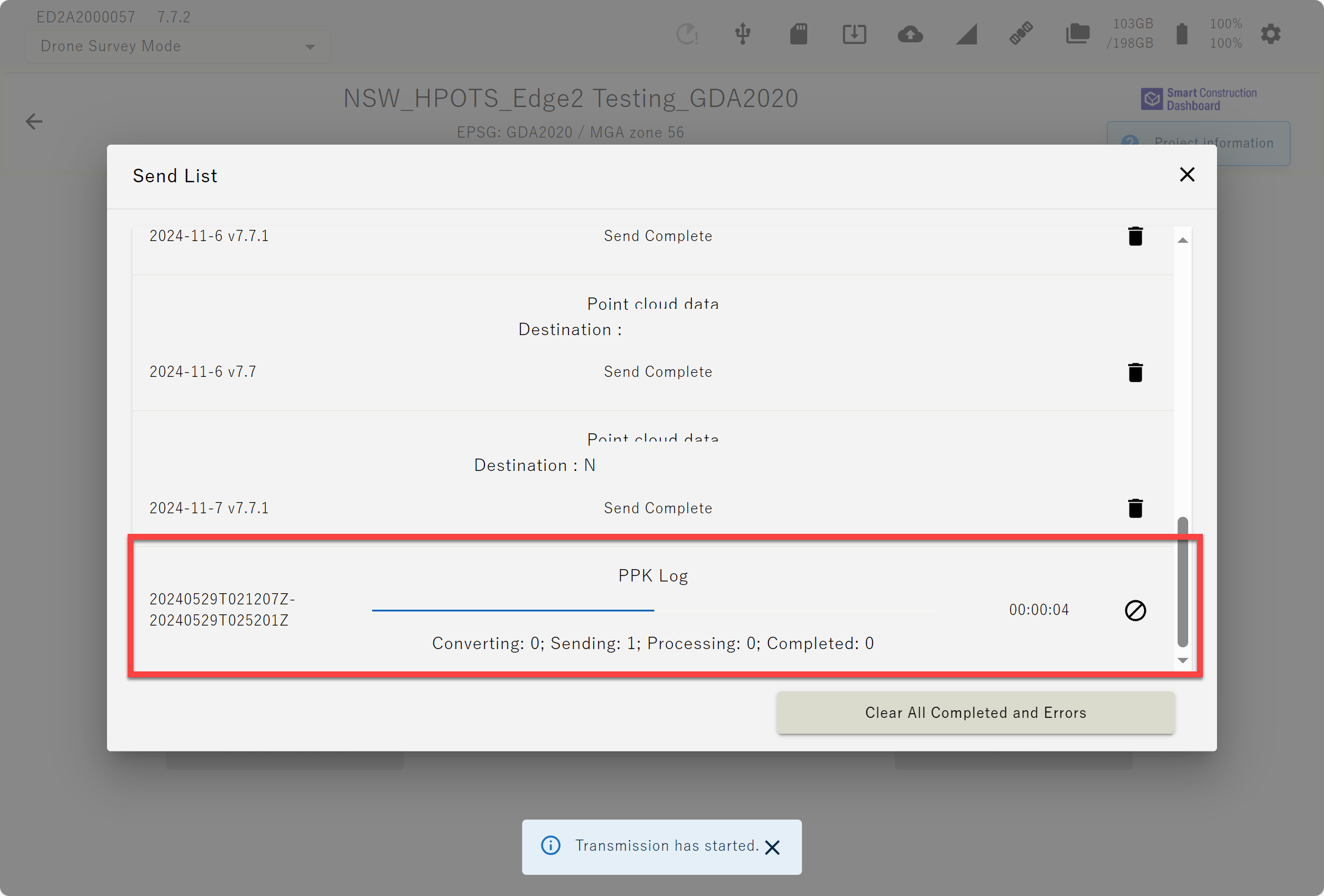Click the Send List scroll down arrow
Screen dimensions: 1324x896
point(1183,661)
